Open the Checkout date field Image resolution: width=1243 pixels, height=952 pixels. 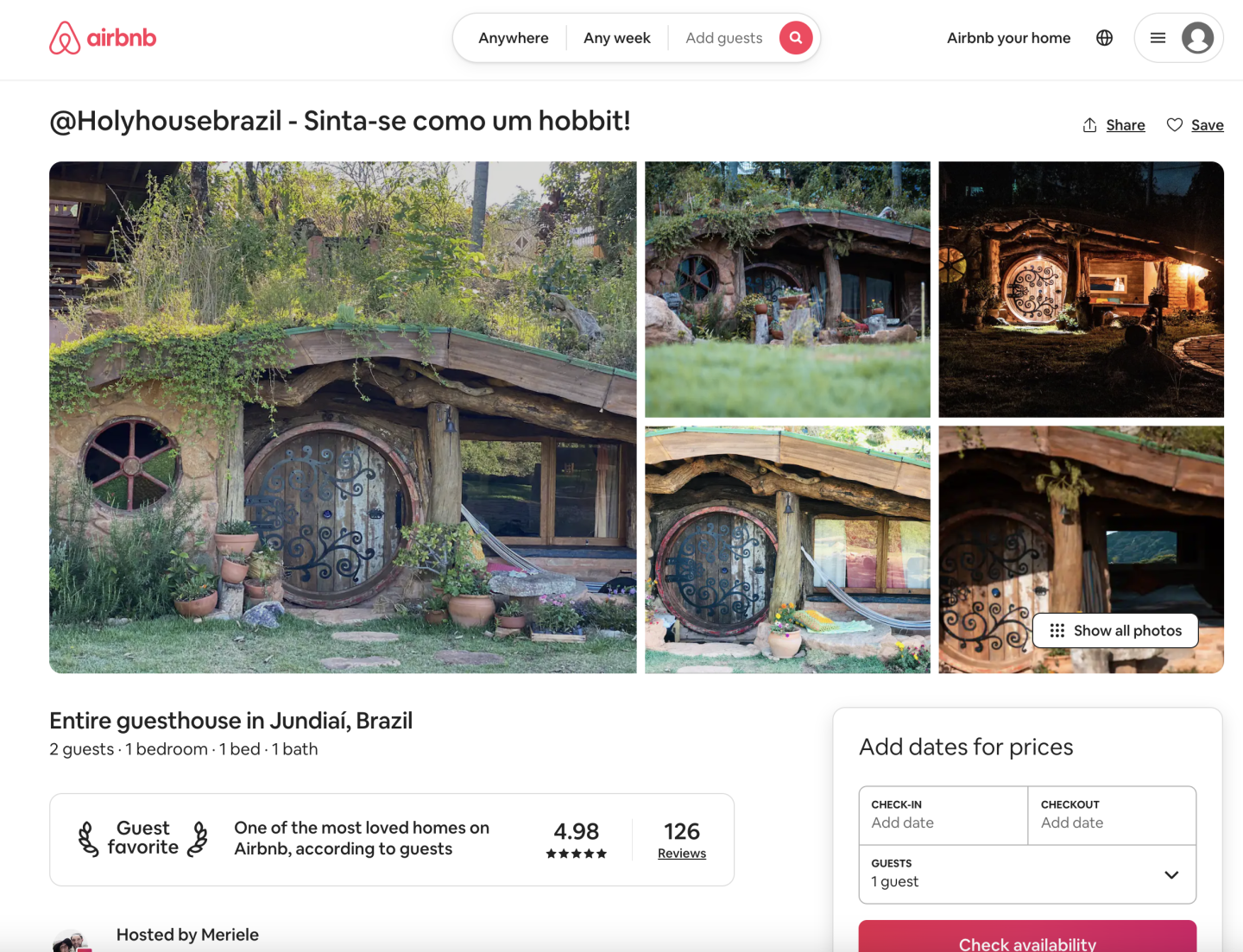pyautogui.click(x=1112, y=815)
